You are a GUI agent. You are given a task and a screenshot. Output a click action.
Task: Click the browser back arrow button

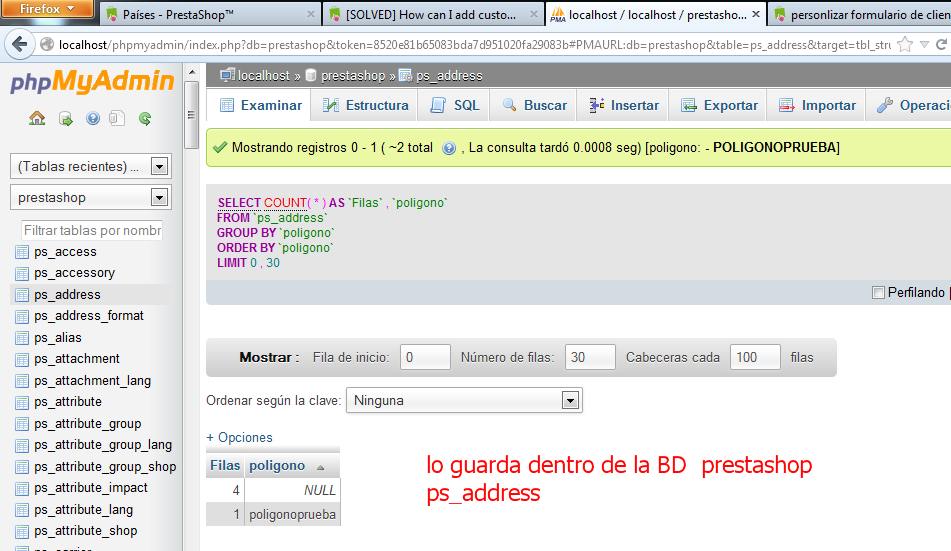(x=19, y=44)
